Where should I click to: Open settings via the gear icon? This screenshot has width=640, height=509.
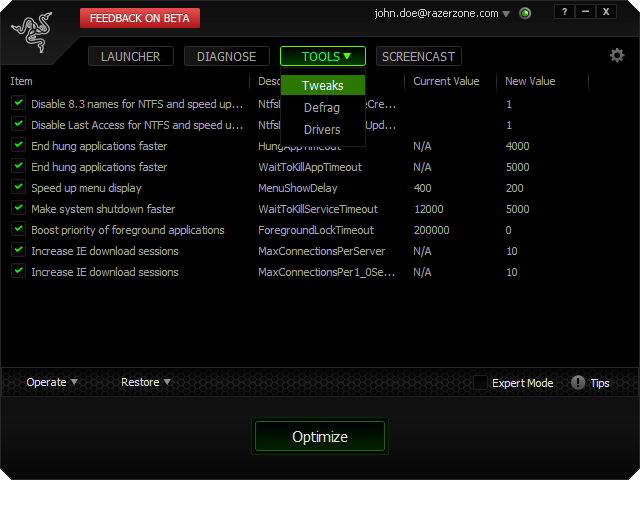tap(617, 56)
